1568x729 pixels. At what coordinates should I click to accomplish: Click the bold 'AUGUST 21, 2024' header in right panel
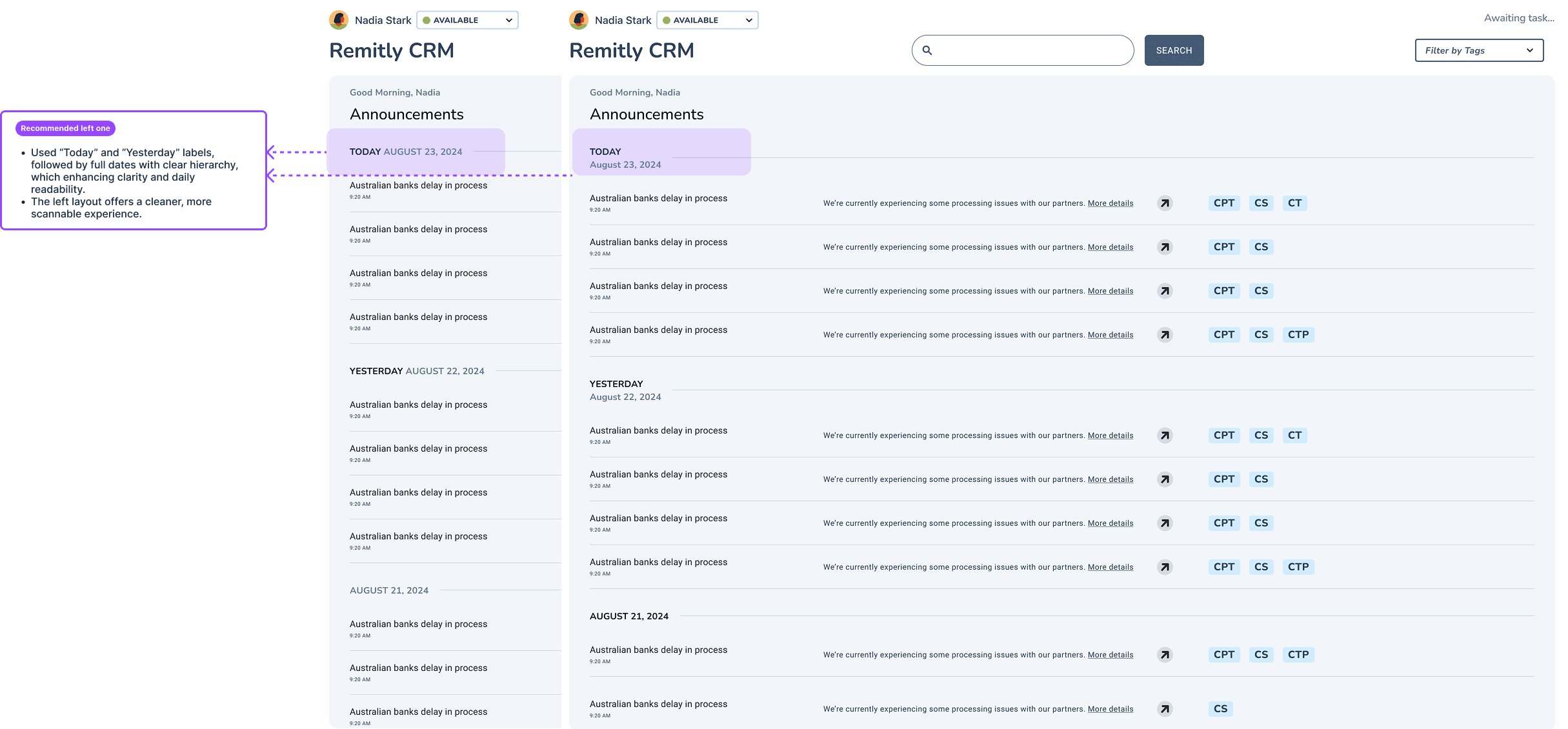[x=629, y=616]
